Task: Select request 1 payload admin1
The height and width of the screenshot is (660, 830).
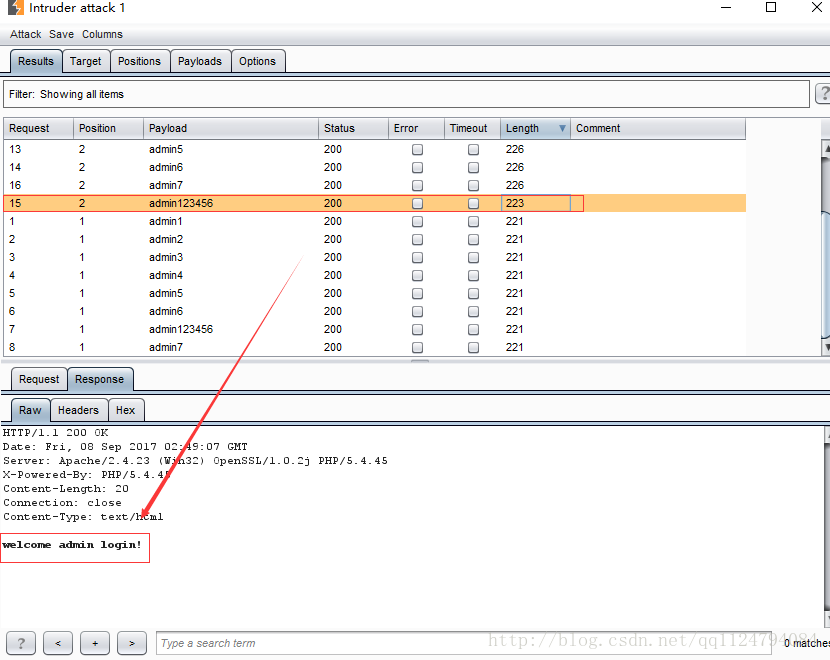Action: (166, 221)
